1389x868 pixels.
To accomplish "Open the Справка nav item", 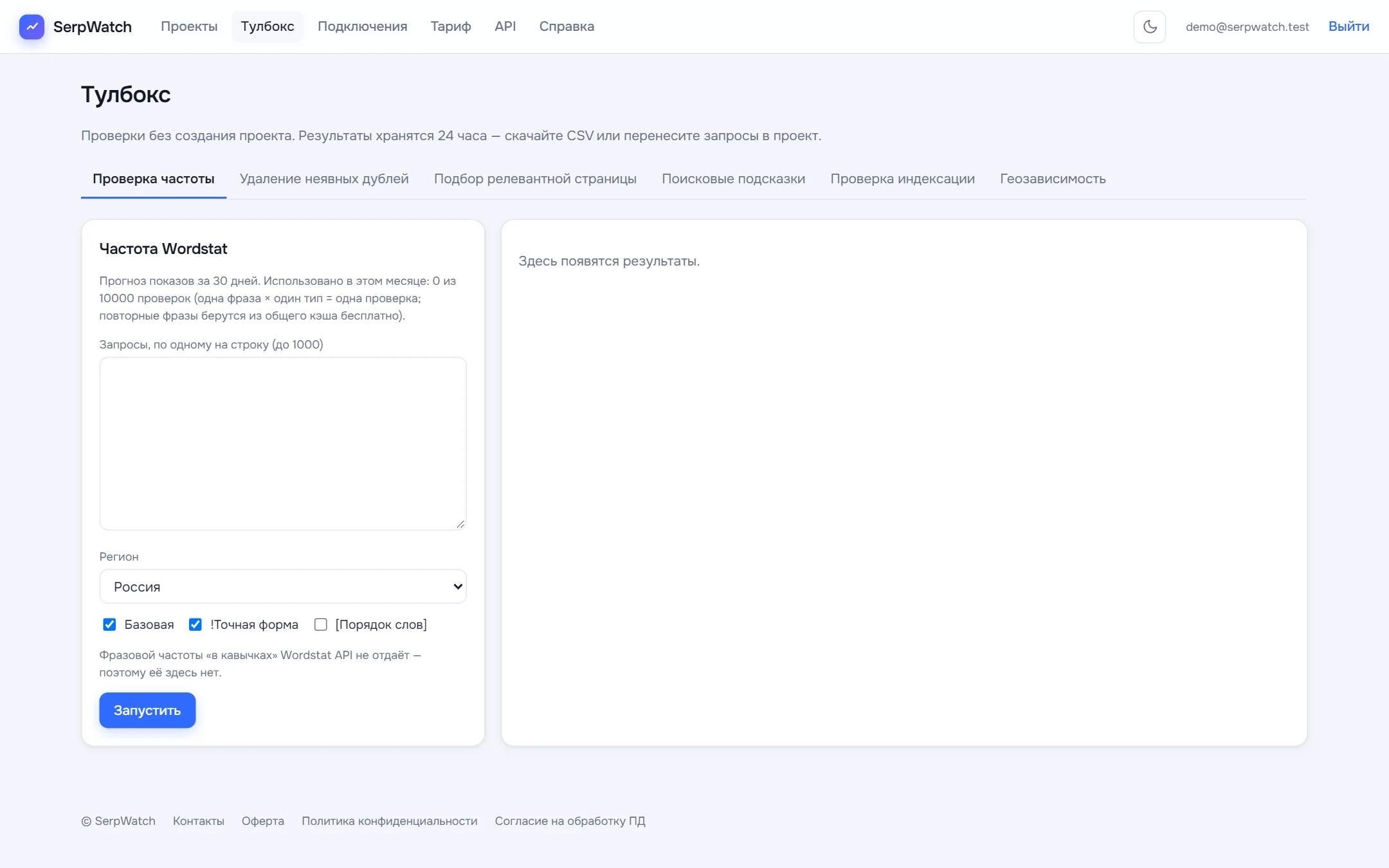I will click(567, 26).
